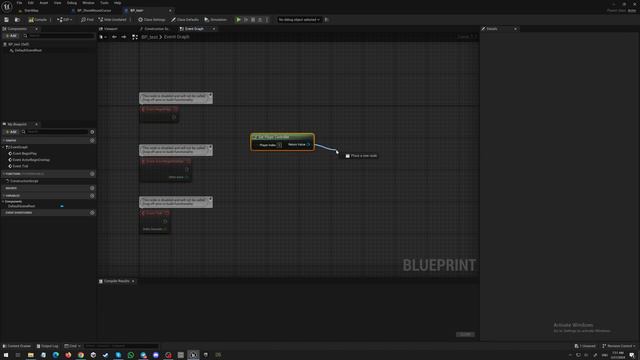640x360 pixels.
Task: Select ConstructionScript under Functions
Action: click(x=24, y=181)
